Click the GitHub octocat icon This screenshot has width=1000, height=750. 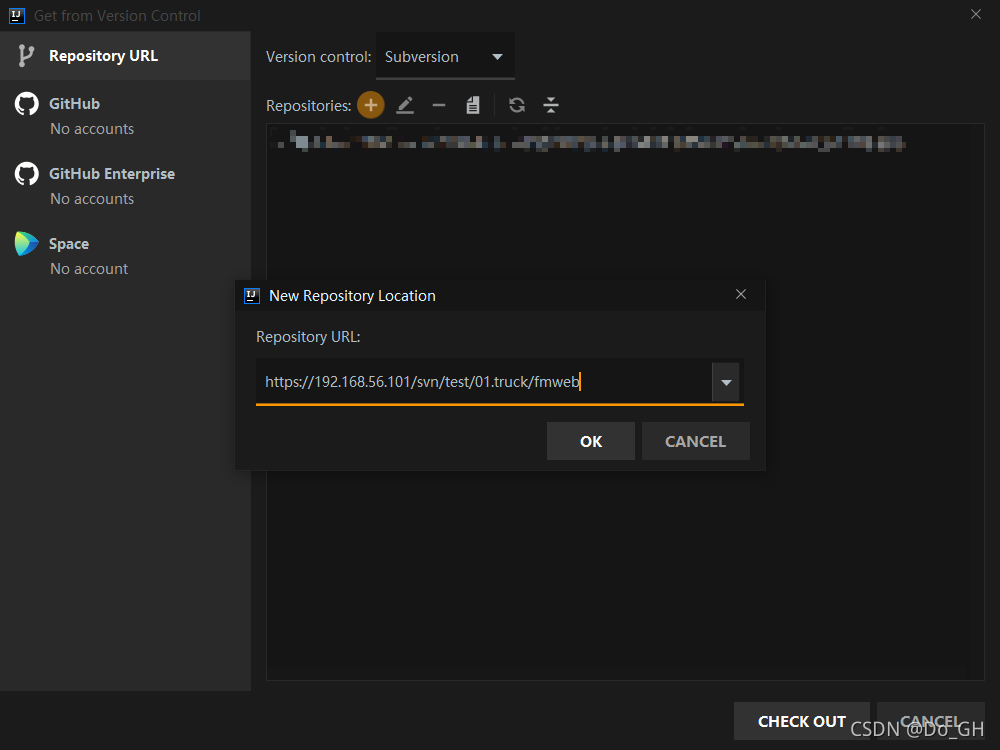click(x=27, y=104)
